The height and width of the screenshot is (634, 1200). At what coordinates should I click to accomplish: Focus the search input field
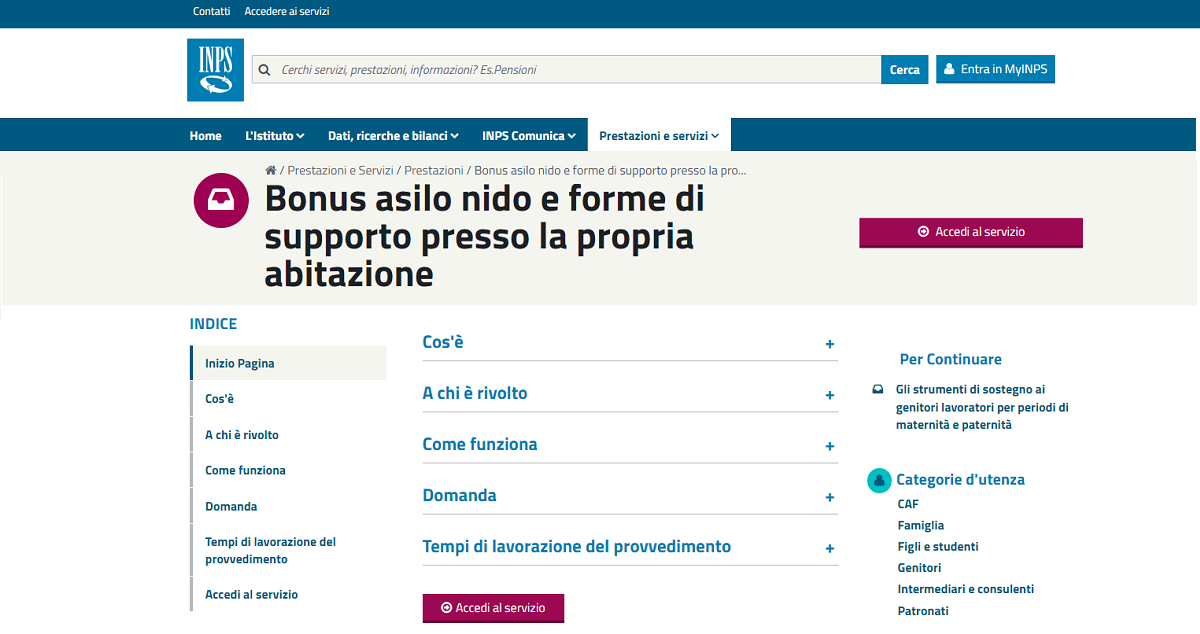[566, 70]
